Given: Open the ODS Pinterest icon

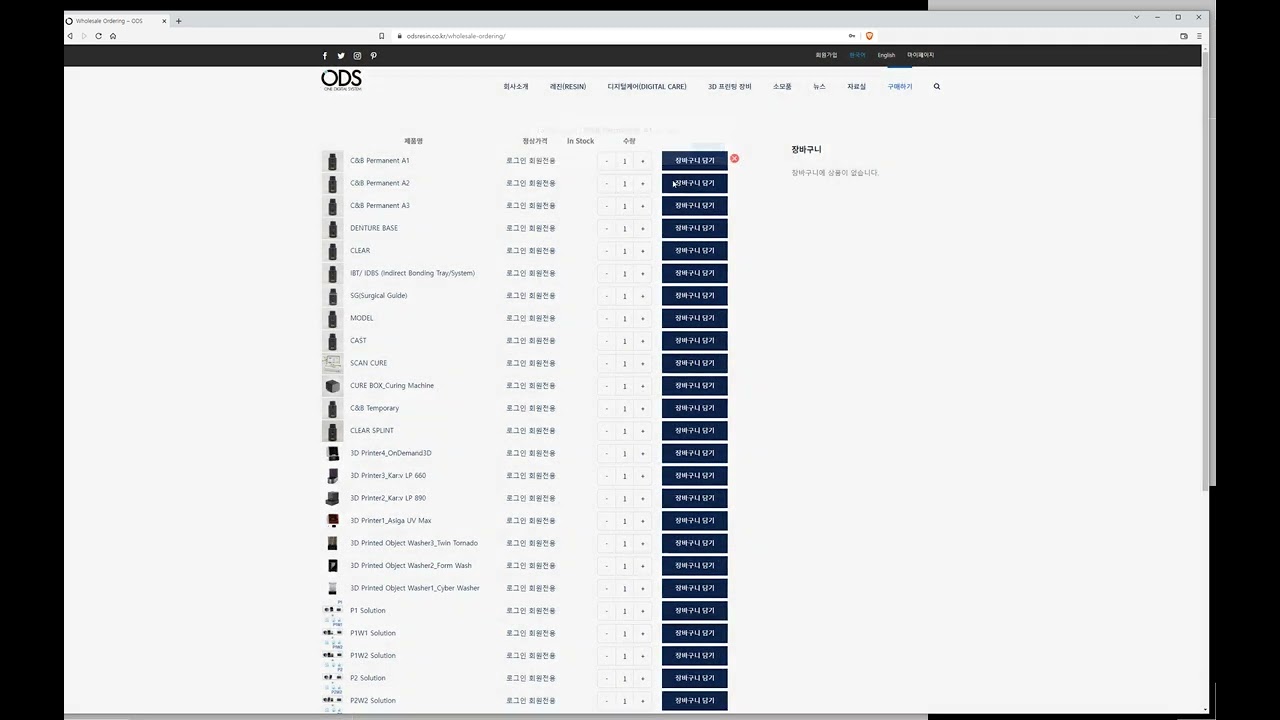Looking at the screenshot, I should [x=373, y=56].
